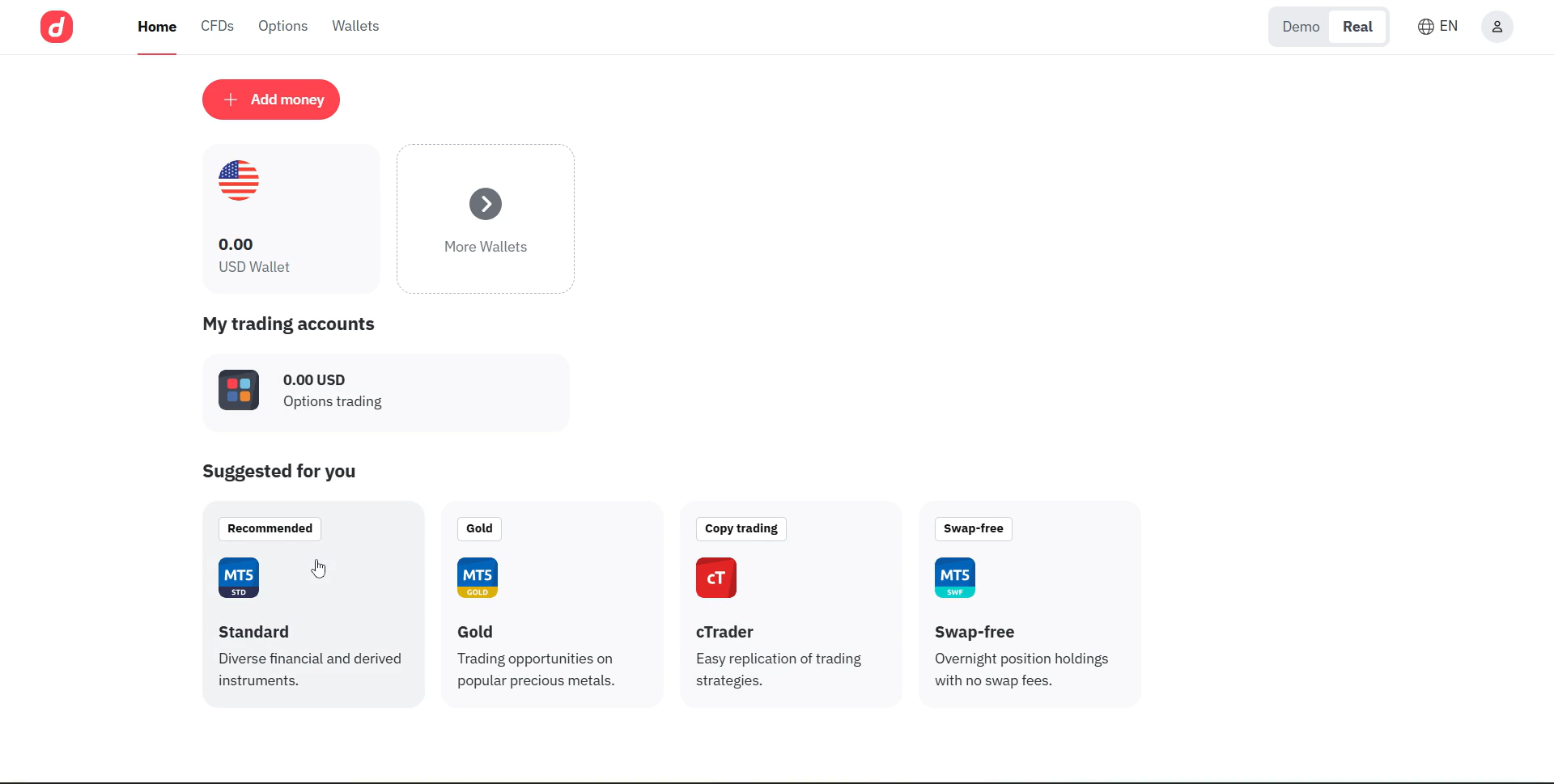
Task: Click 'Easy replication of trading strategies' text
Action: click(779, 670)
